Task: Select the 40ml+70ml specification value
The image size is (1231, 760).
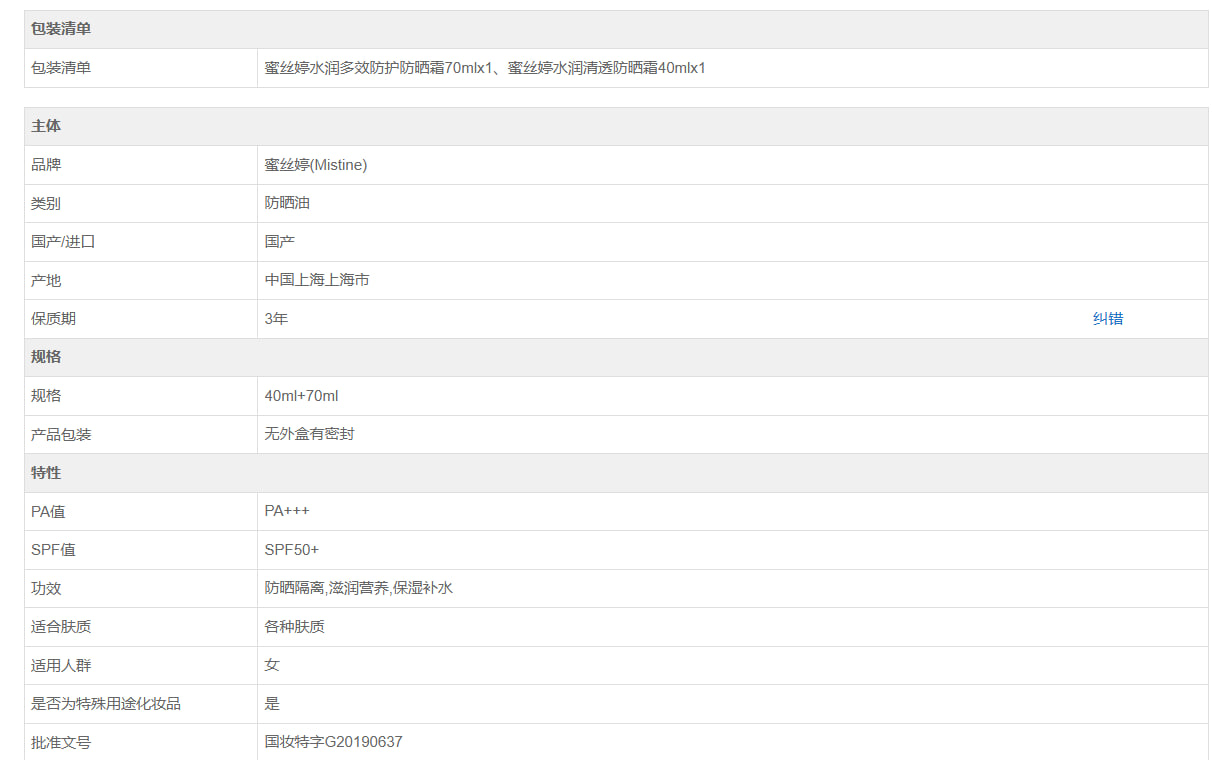Action: click(x=301, y=396)
